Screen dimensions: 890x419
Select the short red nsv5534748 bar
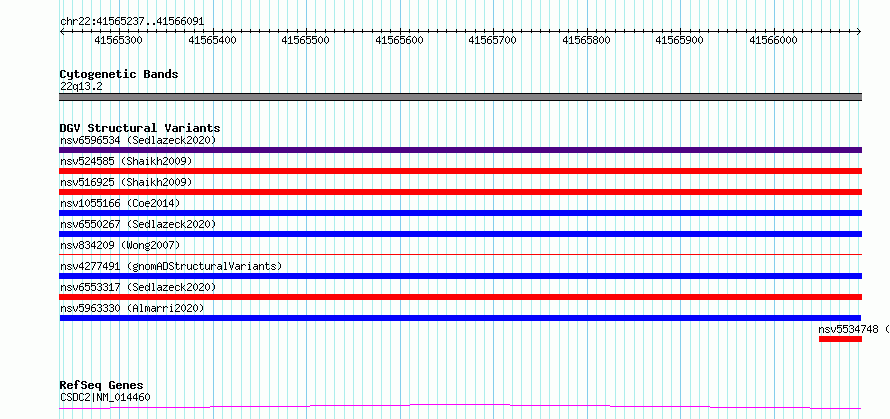(x=840, y=339)
